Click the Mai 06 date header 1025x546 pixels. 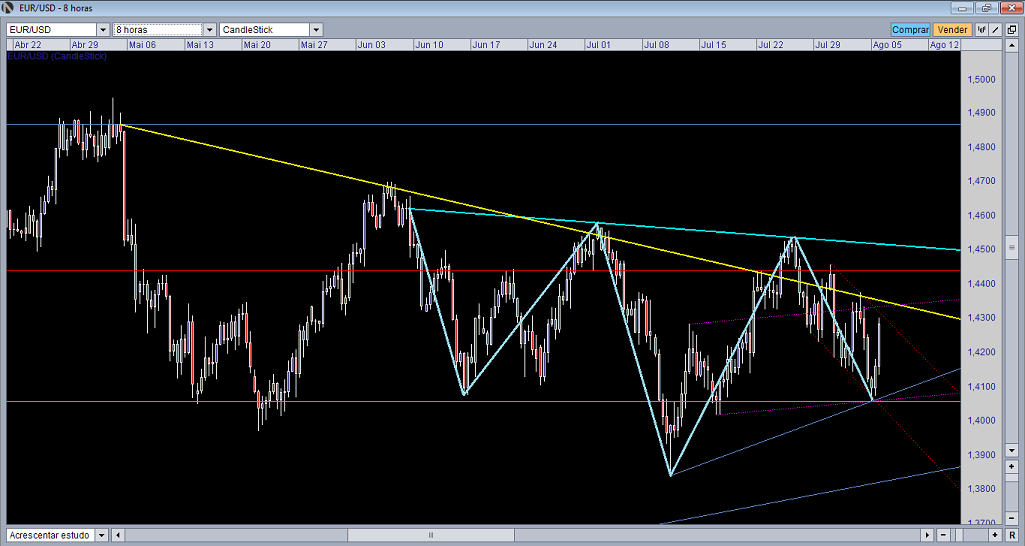point(142,44)
